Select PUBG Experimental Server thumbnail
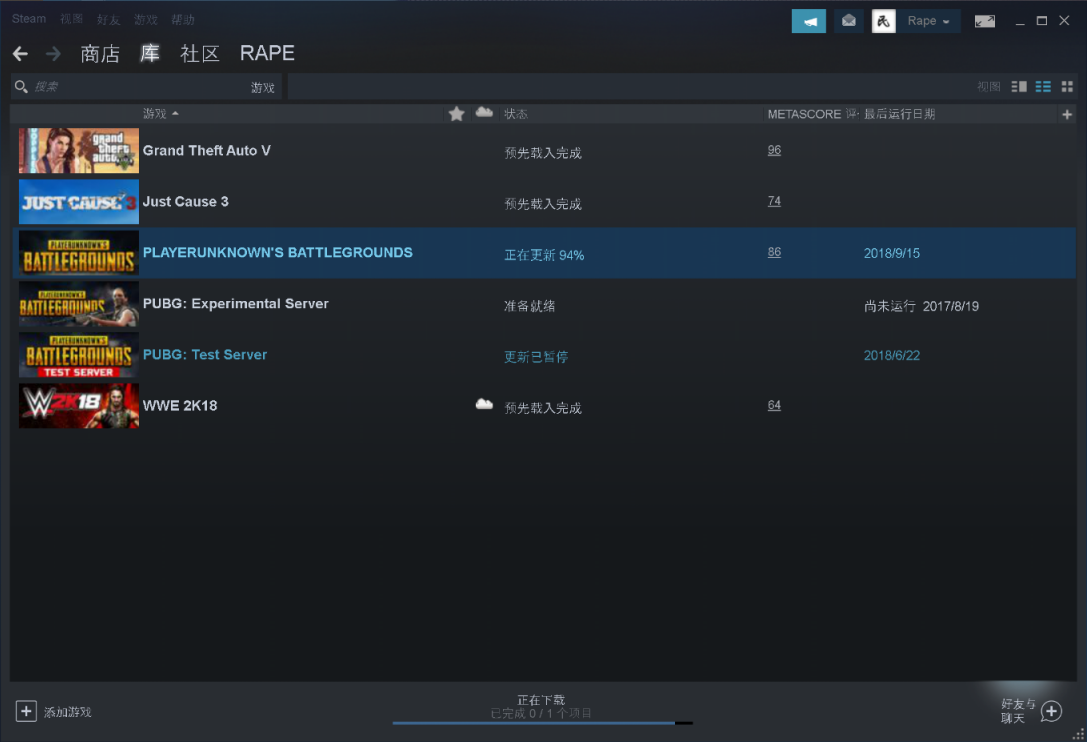The height and width of the screenshot is (742, 1087). pyautogui.click(x=78, y=304)
